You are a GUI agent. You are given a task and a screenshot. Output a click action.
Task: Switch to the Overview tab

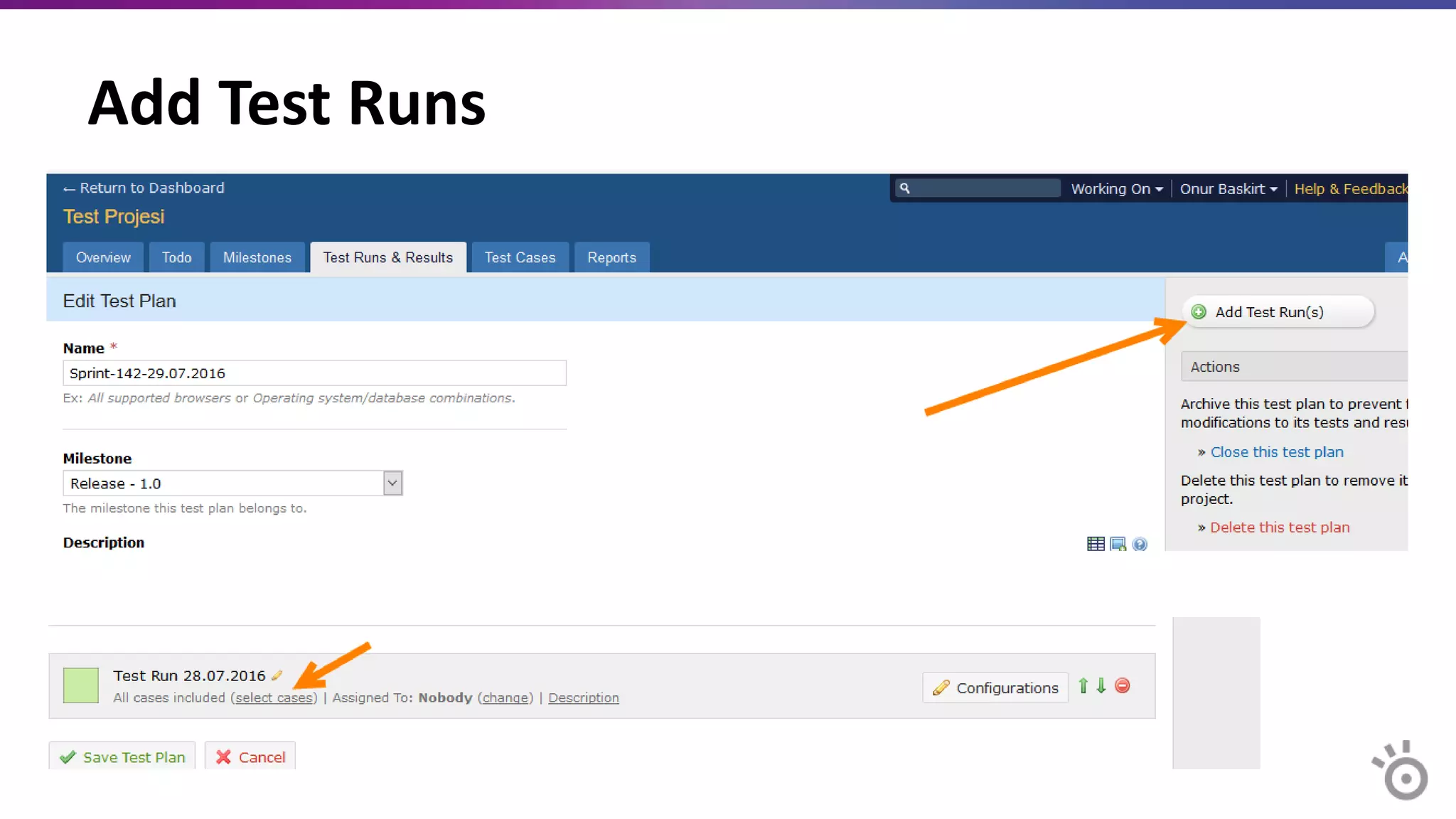(x=103, y=257)
